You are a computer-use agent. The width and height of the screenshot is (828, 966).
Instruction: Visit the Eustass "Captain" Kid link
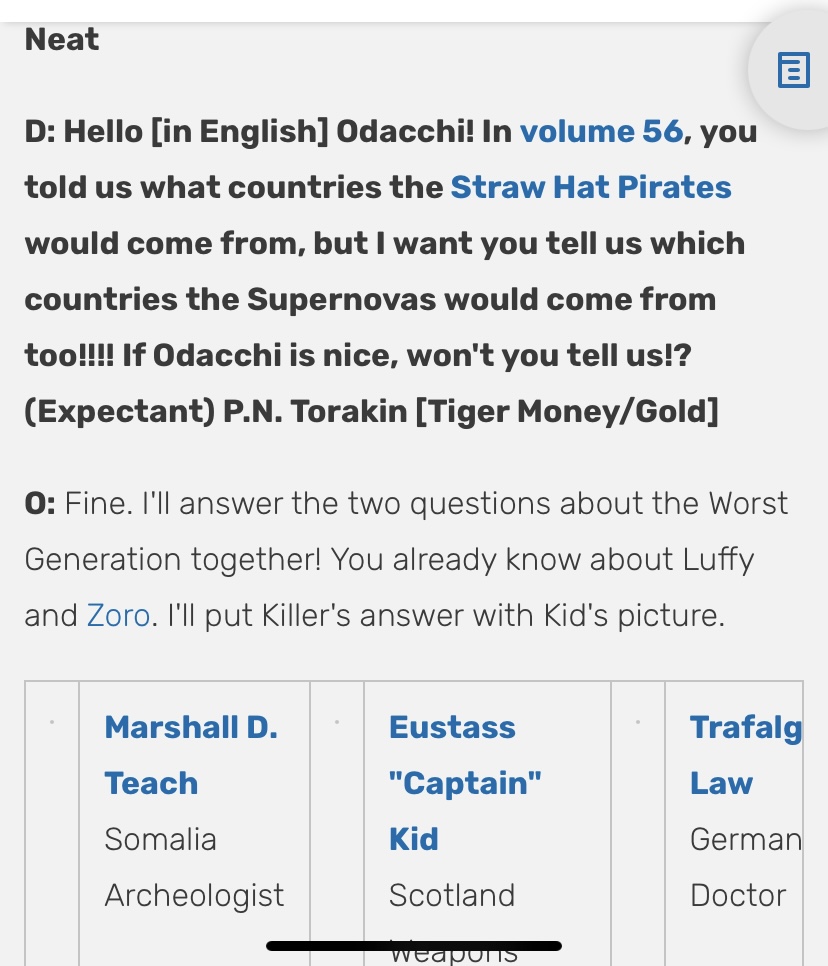(x=464, y=782)
